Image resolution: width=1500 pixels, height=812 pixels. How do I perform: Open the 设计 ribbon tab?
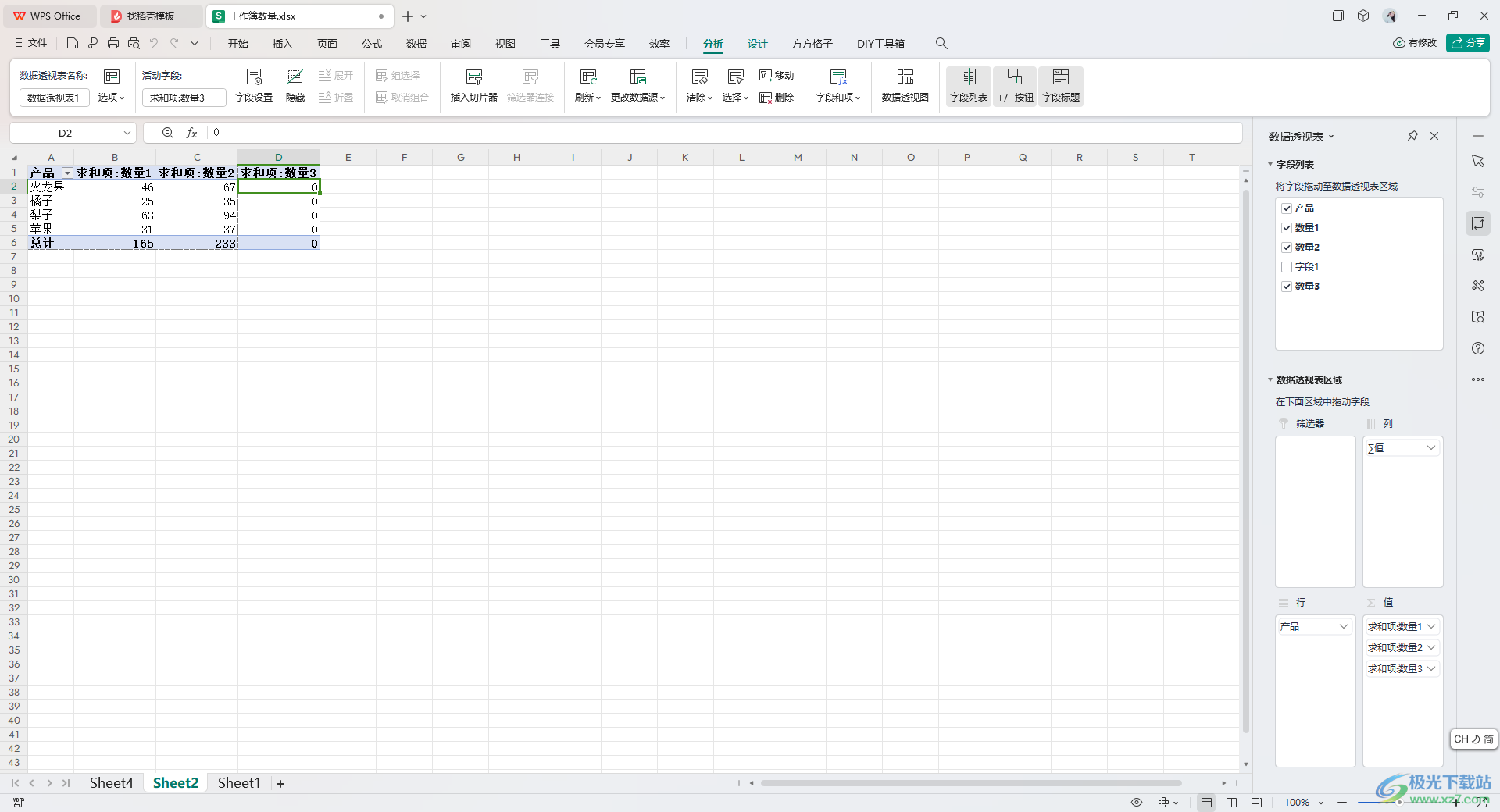pyautogui.click(x=758, y=44)
